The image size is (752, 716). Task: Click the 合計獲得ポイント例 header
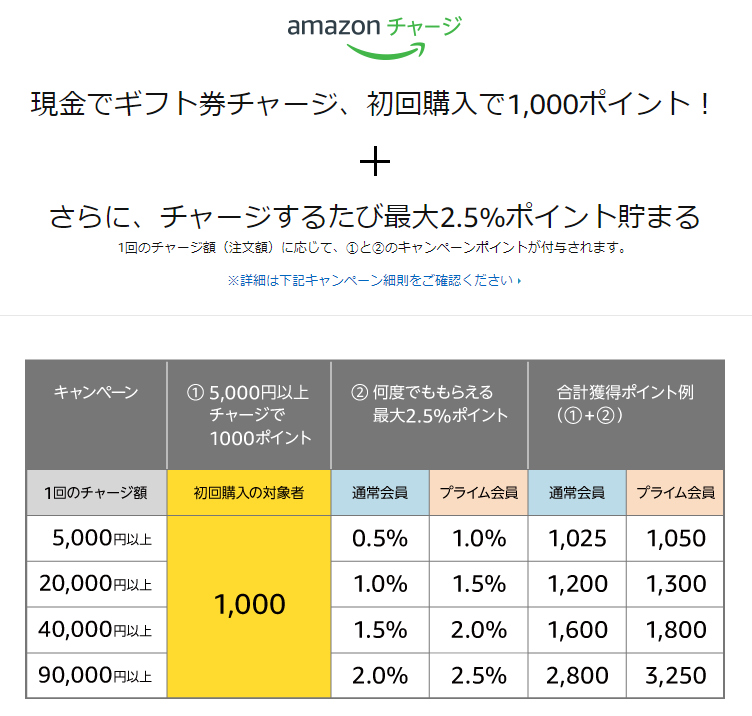click(625, 404)
